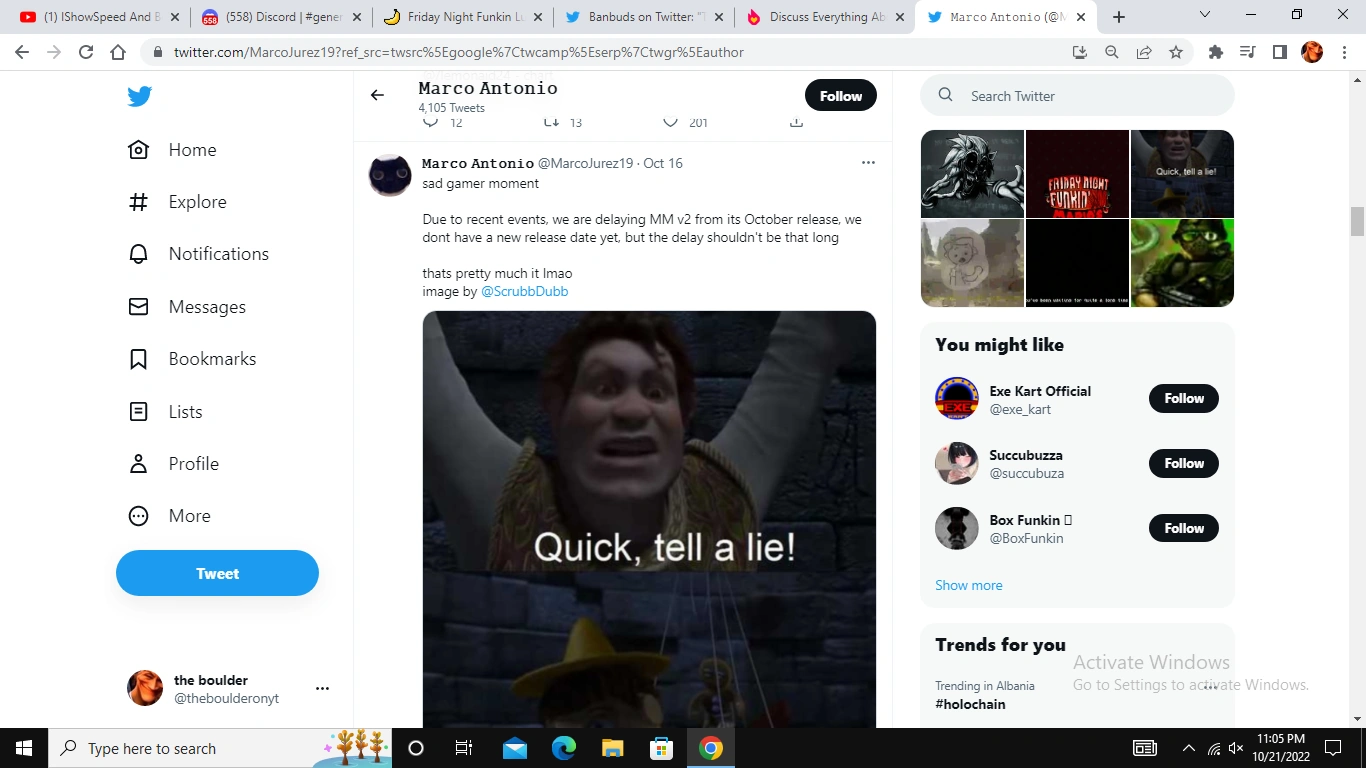The width and height of the screenshot is (1366, 768).
Task: Open Windows notification center
Action: 1333,748
